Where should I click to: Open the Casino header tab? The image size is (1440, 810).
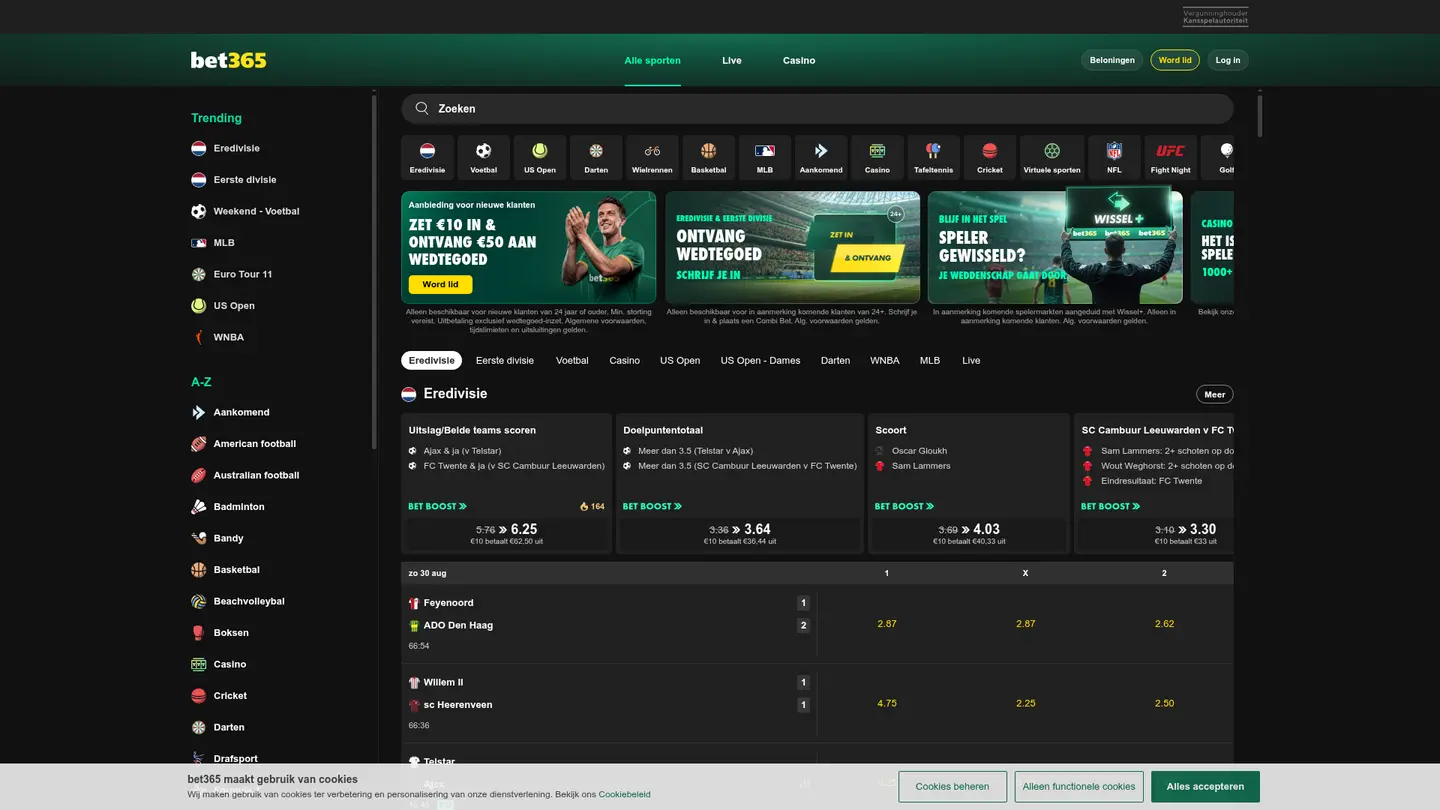[799, 60]
